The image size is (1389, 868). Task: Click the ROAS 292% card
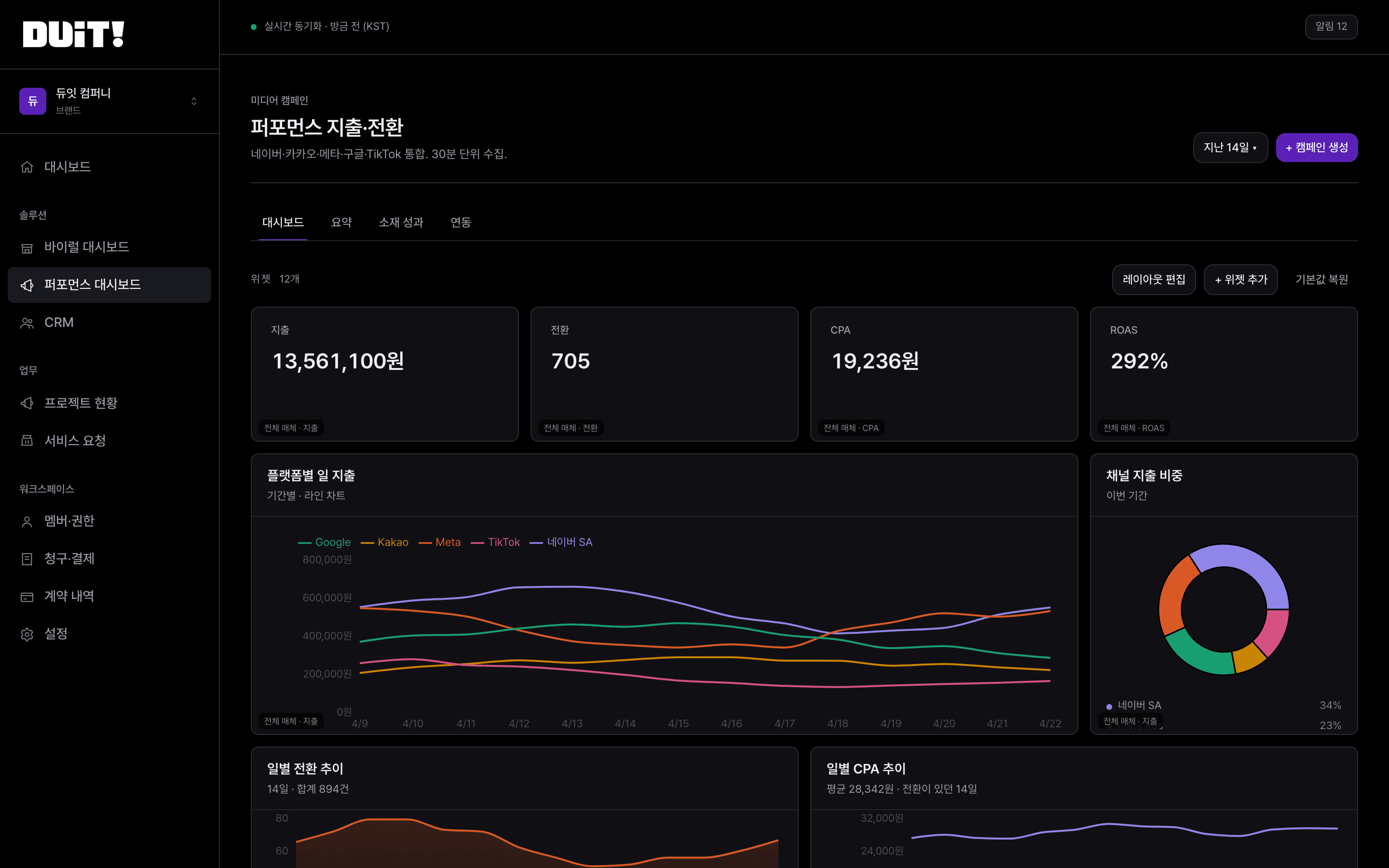point(1224,374)
